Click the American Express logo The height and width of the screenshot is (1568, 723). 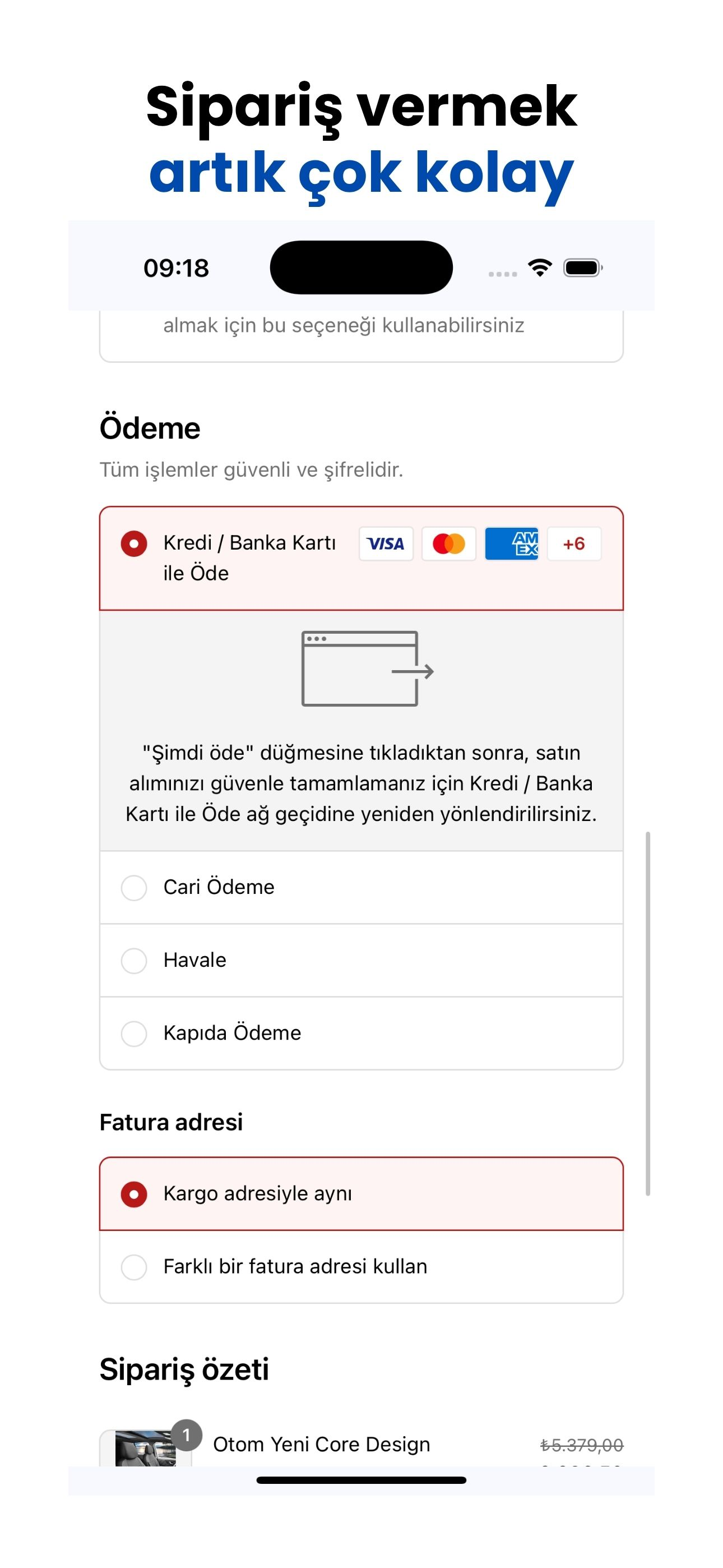point(511,543)
